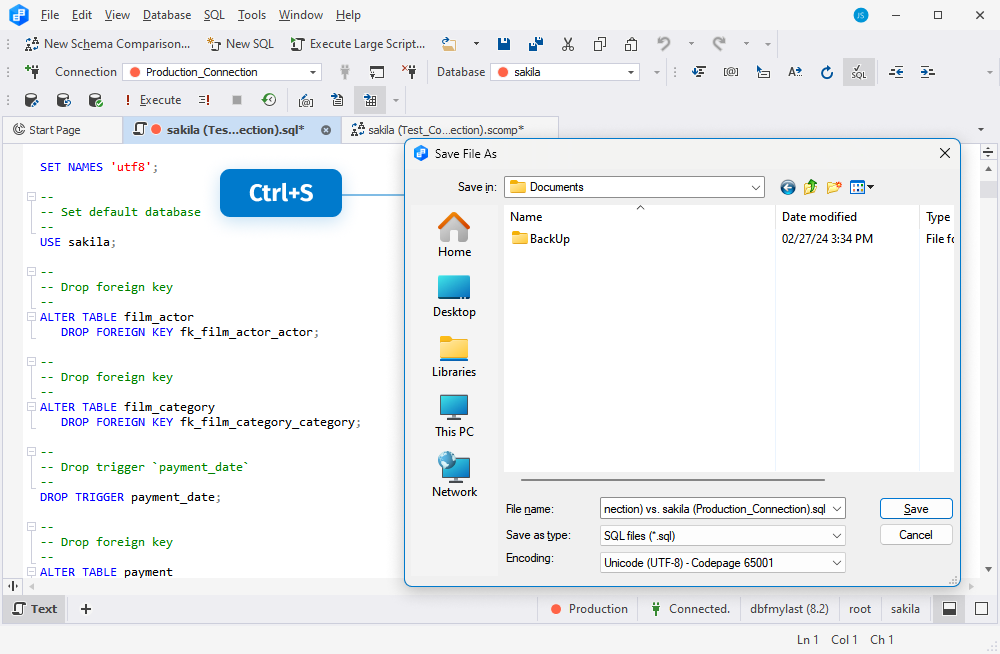The image size is (1000, 654).
Task: Click the plus add view button
Action: coord(85,609)
